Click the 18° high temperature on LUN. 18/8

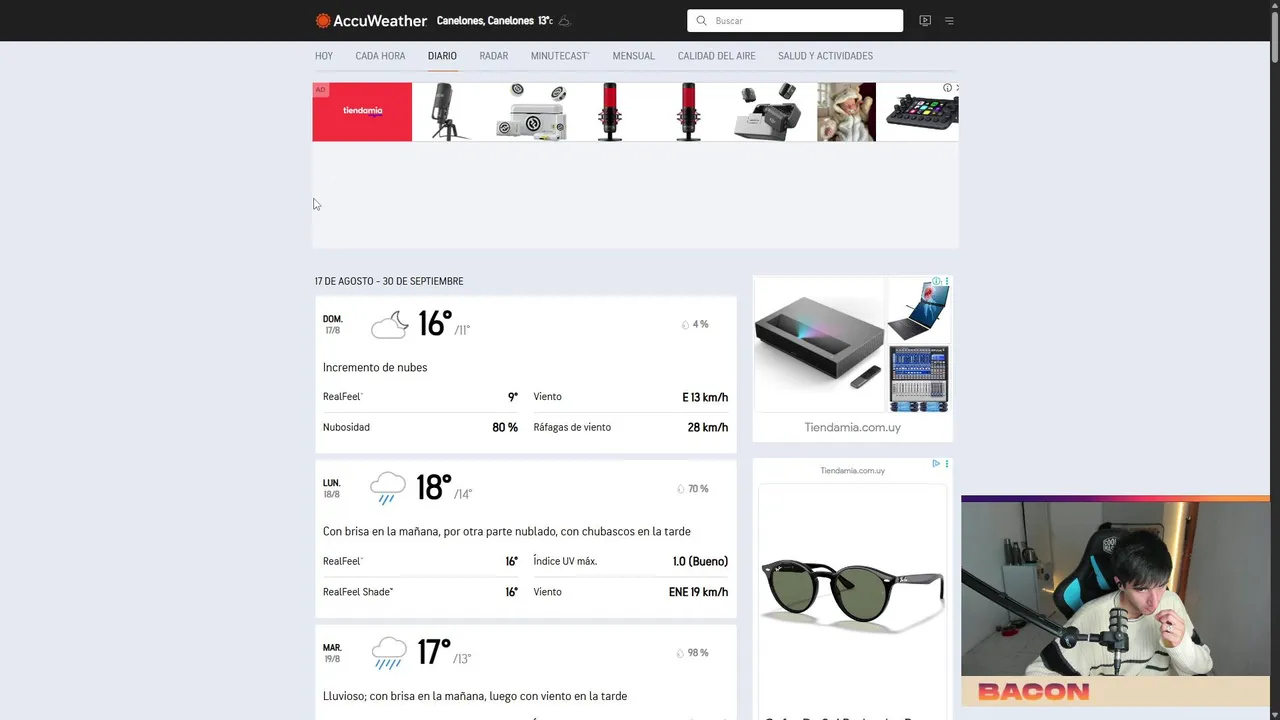point(434,488)
